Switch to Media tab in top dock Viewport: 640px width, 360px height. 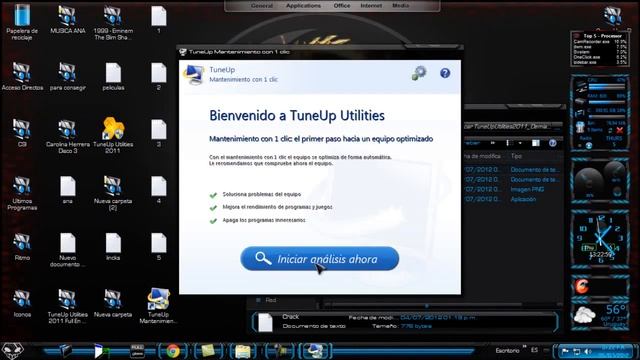(400, 6)
